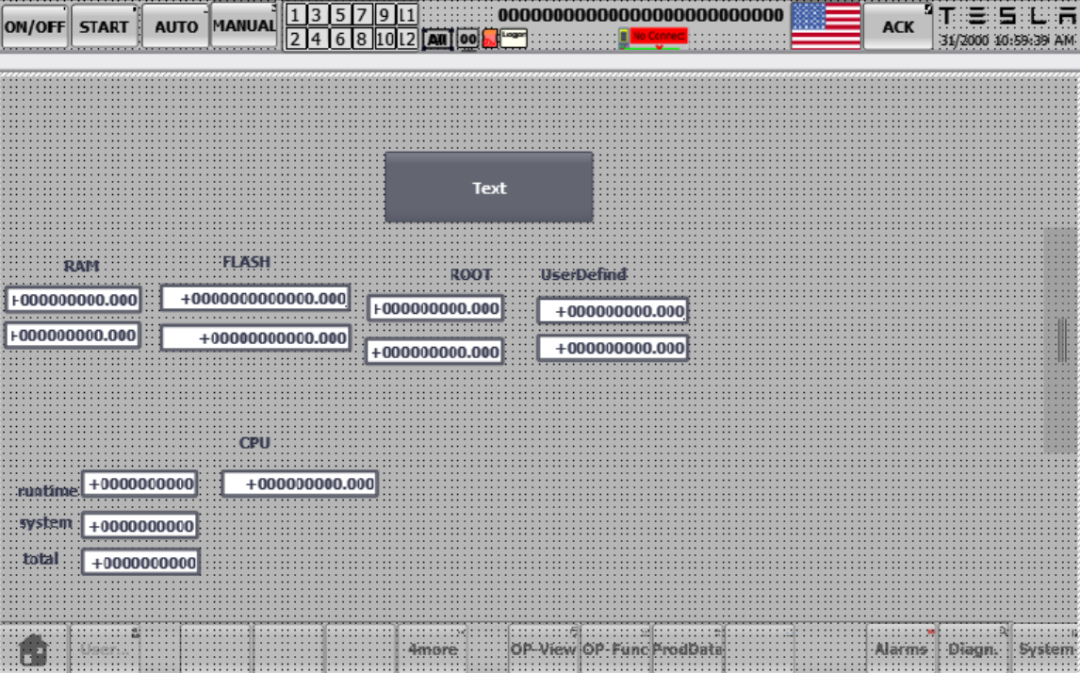Click the first RAM value field
Screen dimensions: 1080x673
73,300
